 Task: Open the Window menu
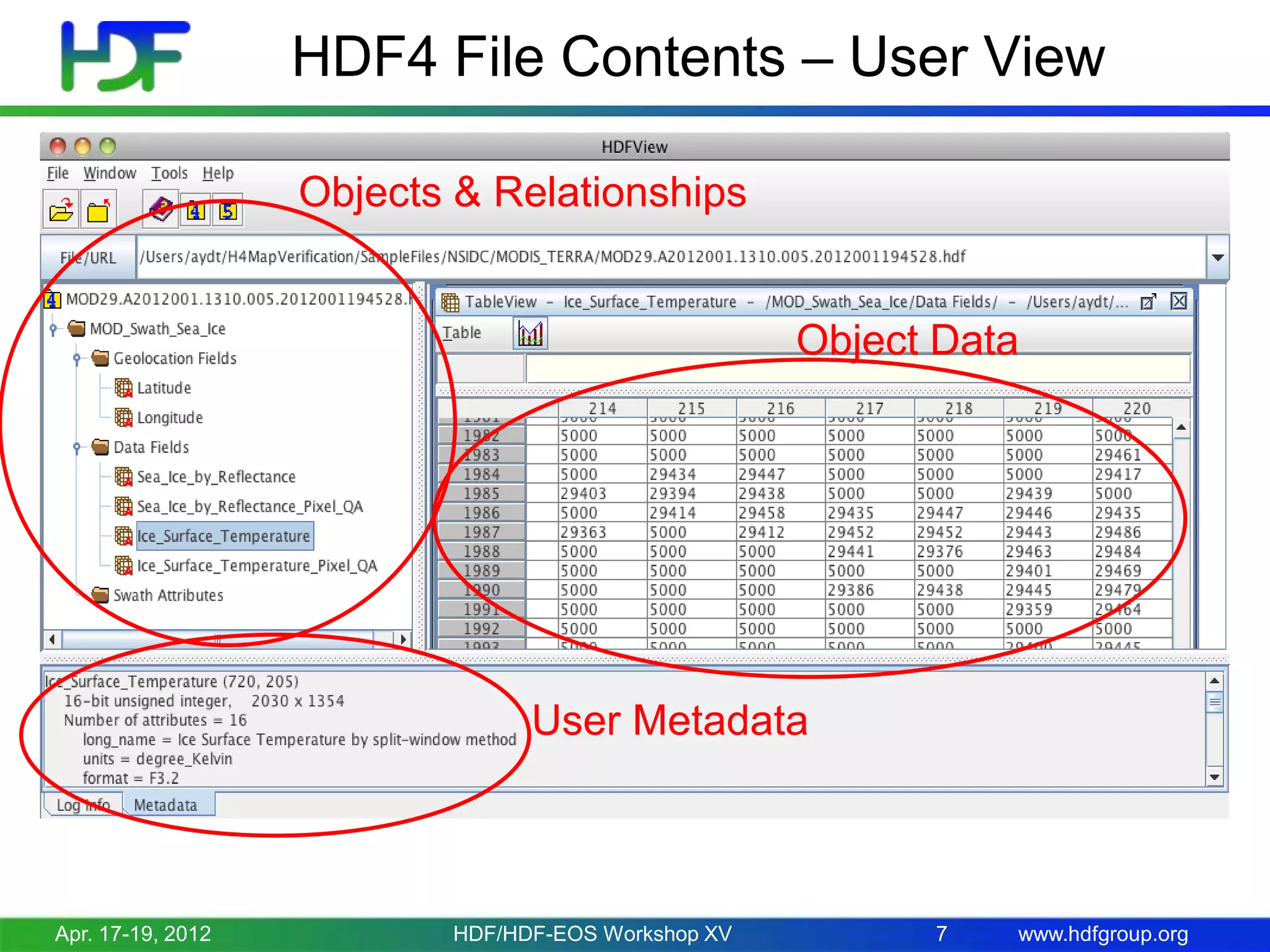click(x=110, y=174)
